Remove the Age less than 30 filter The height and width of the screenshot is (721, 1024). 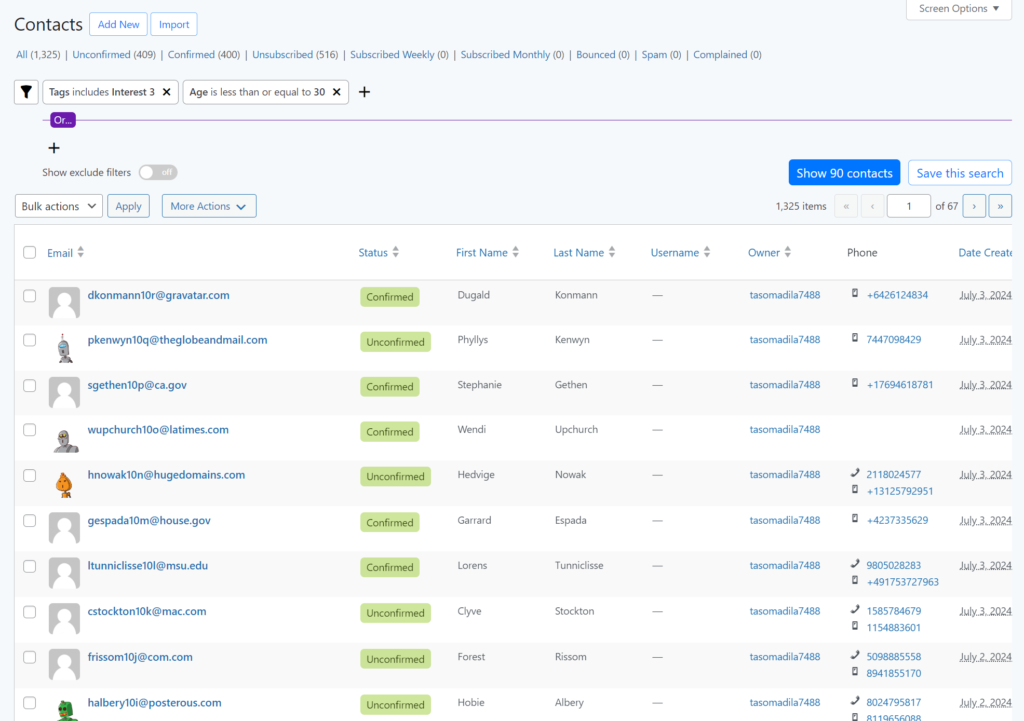(336, 92)
